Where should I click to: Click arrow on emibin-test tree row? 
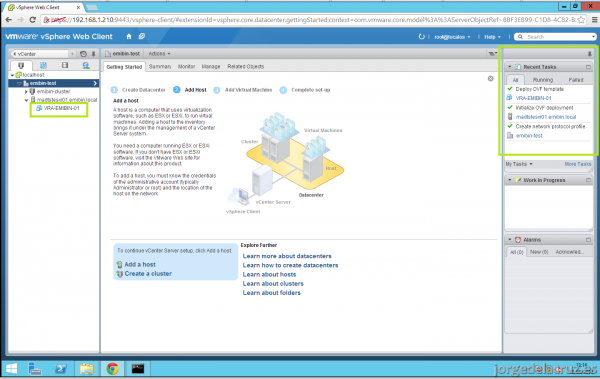pos(95,83)
